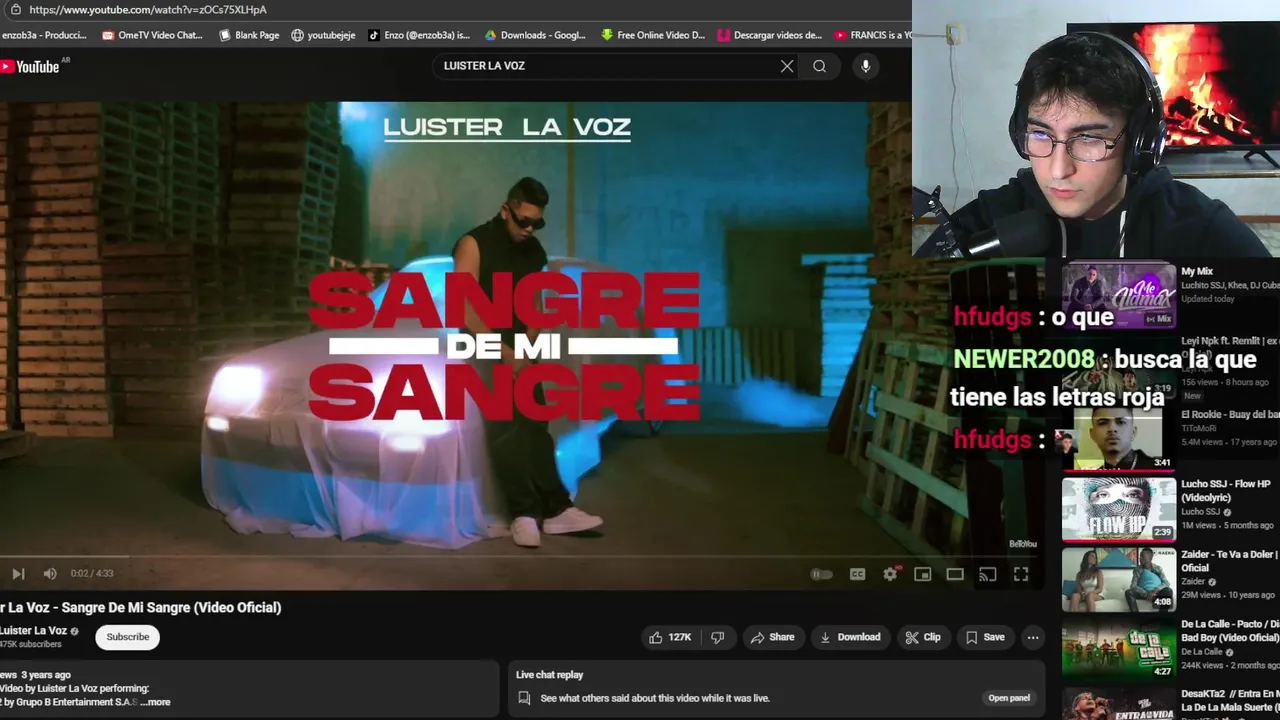The width and height of the screenshot is (1280, 720).
Task: Open DesaKTa2 // Entra En M... thumbnail
Action: point(1119,704)
